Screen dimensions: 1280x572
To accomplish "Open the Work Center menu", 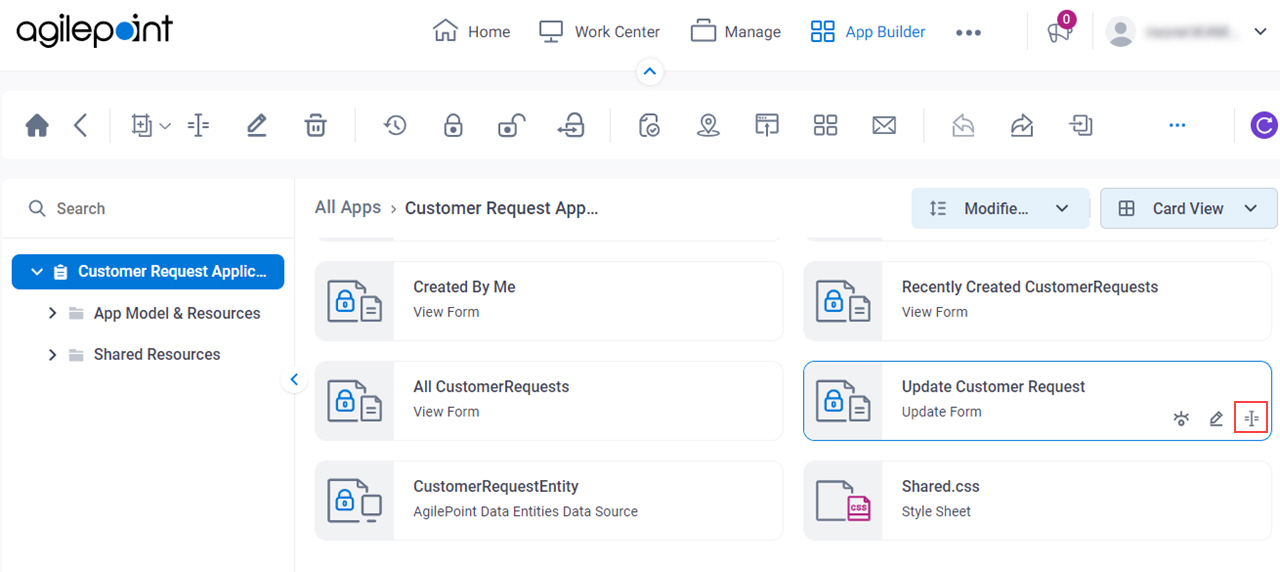I will coord(600,32).
